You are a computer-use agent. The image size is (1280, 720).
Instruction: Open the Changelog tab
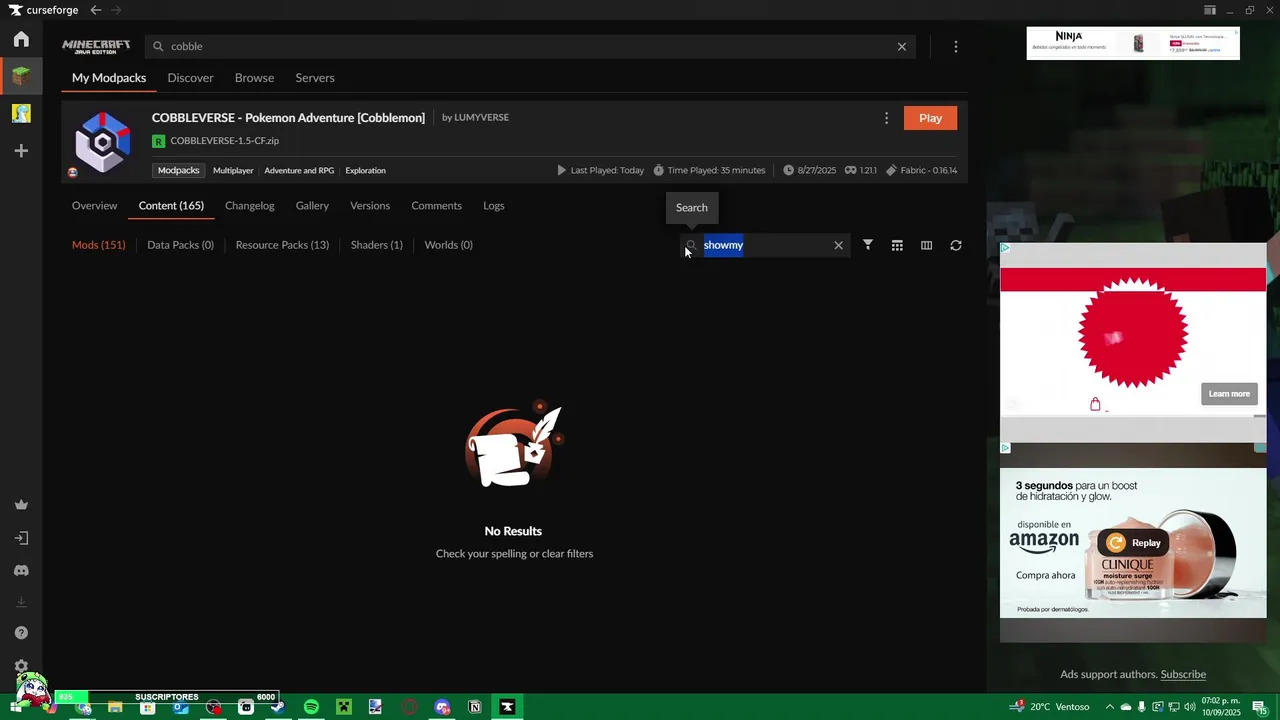pos(250,206)
